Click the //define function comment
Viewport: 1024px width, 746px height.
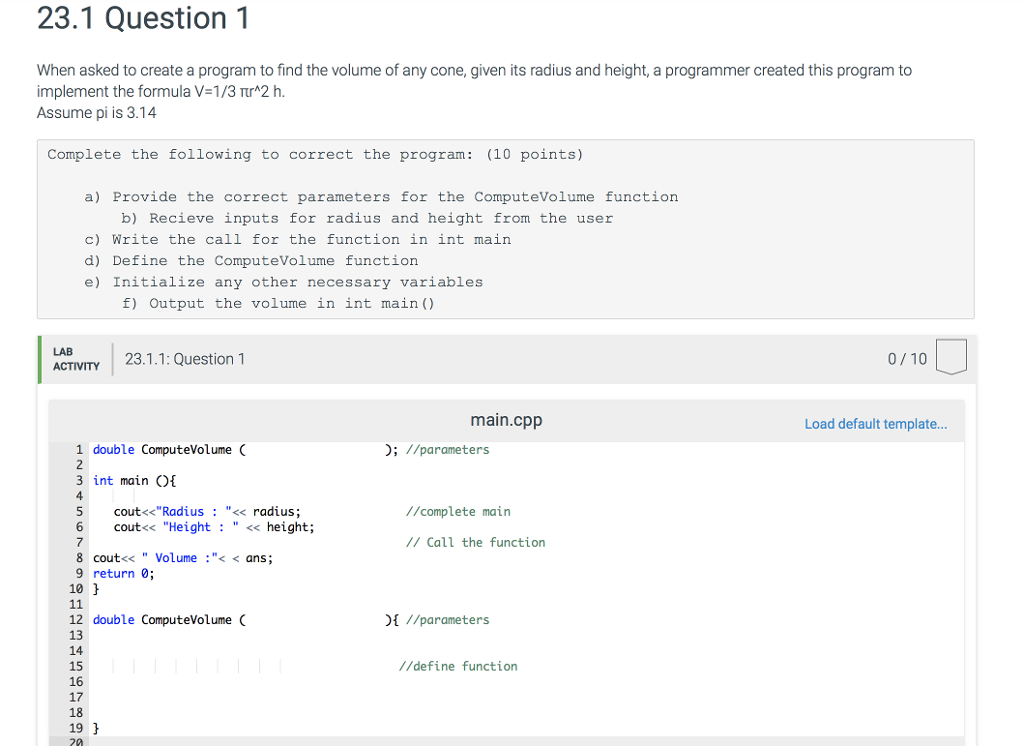click(459, 666)
